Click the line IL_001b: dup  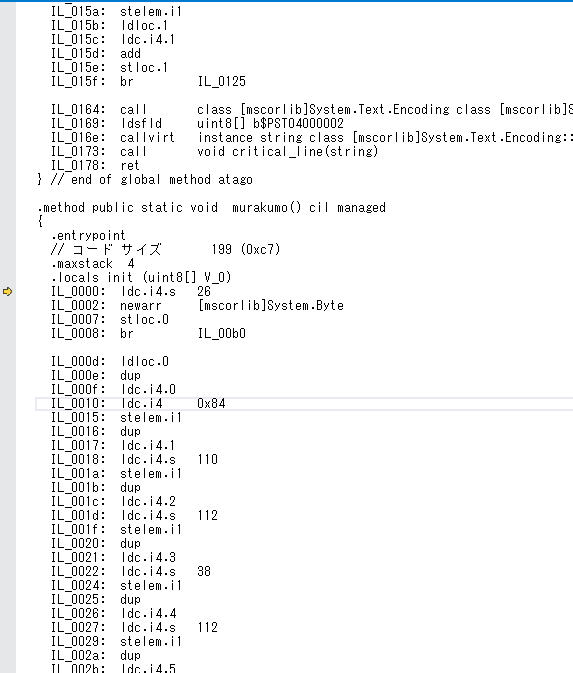(96, 488)
